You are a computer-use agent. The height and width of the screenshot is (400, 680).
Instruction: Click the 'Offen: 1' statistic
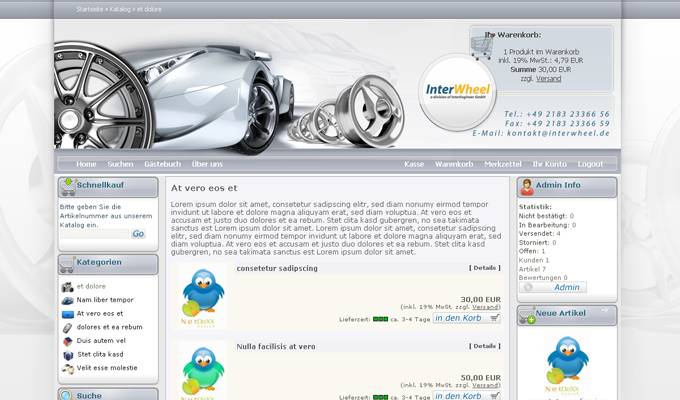[532, 251]
